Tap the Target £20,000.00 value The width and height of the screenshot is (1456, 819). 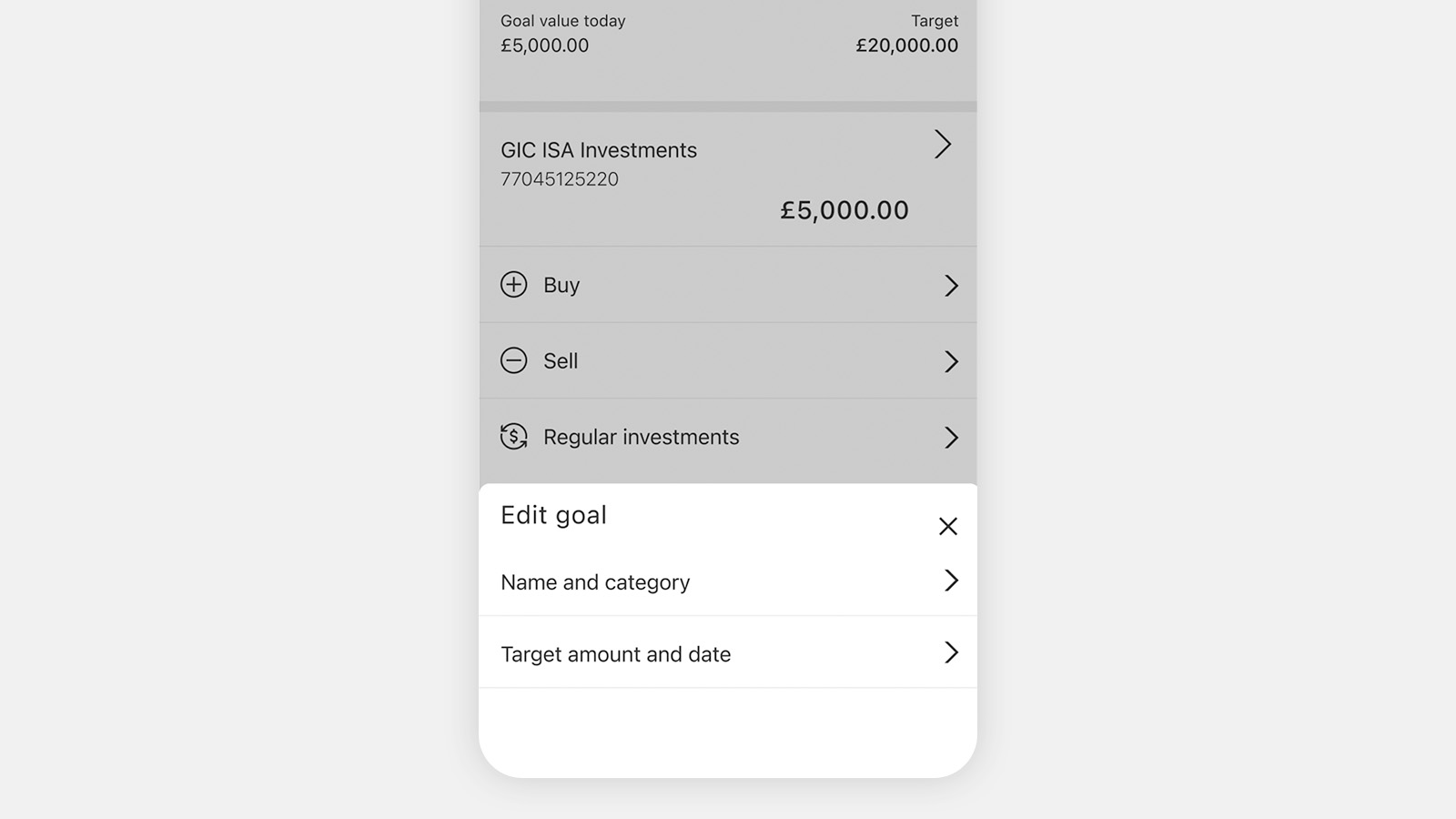click(906, 45)
